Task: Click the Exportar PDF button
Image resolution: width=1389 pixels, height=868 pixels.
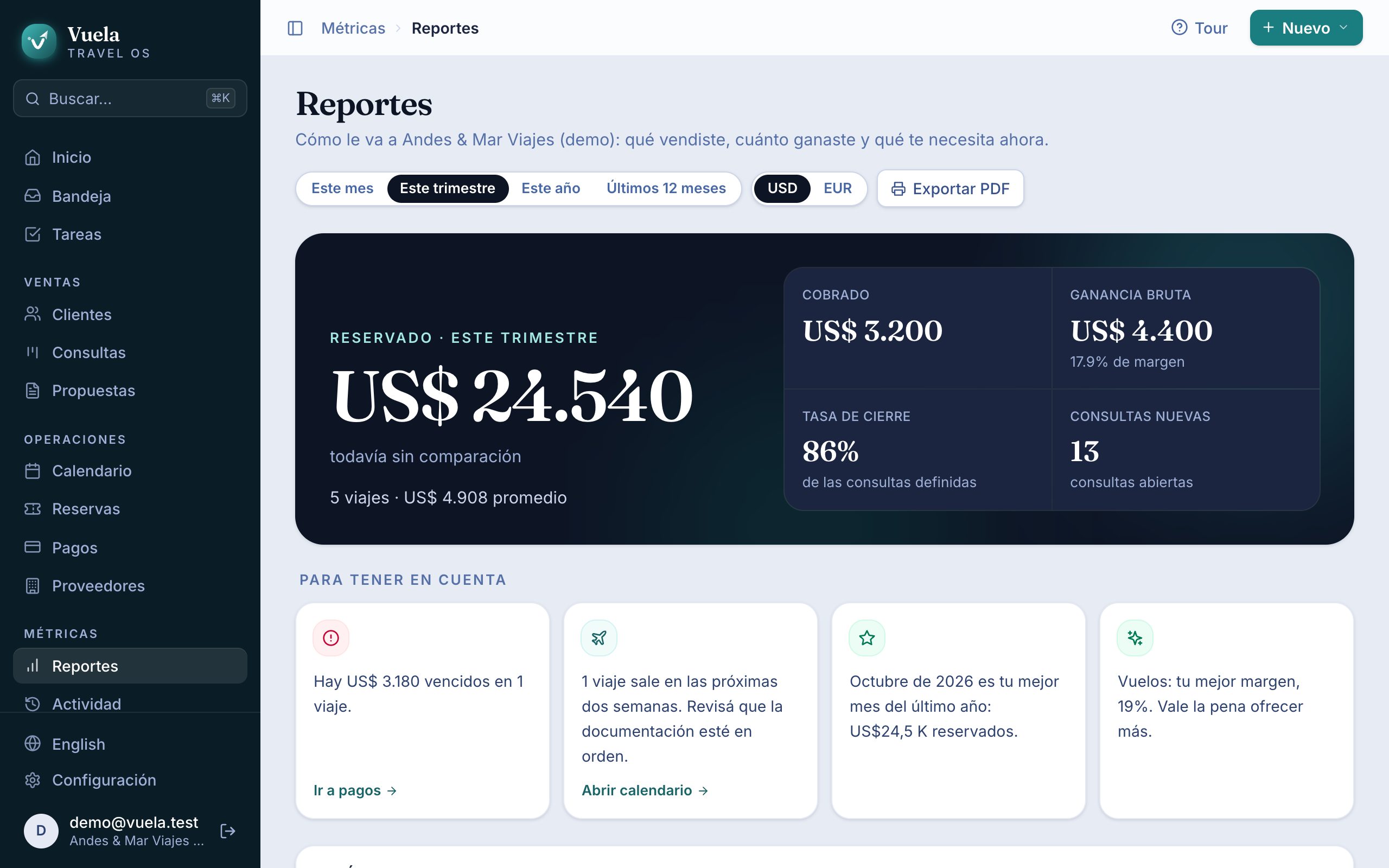Action: (x=951, y=188)
